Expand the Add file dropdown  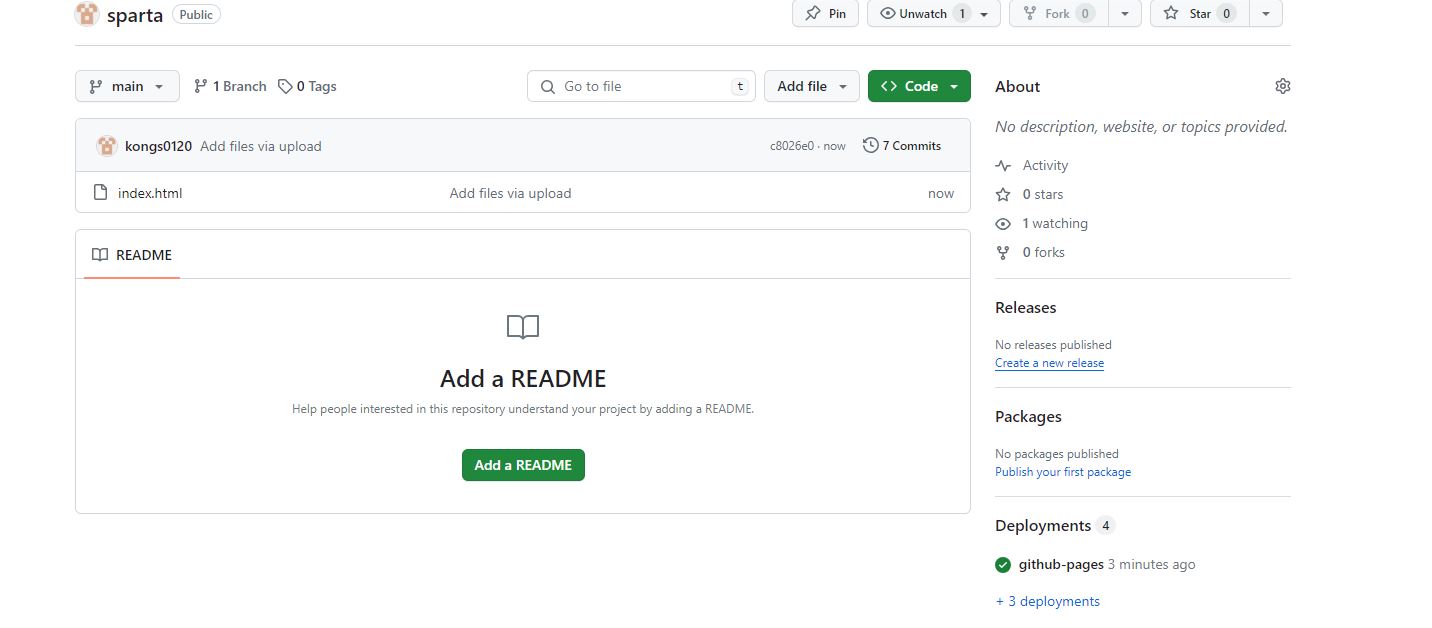(812, 86)
